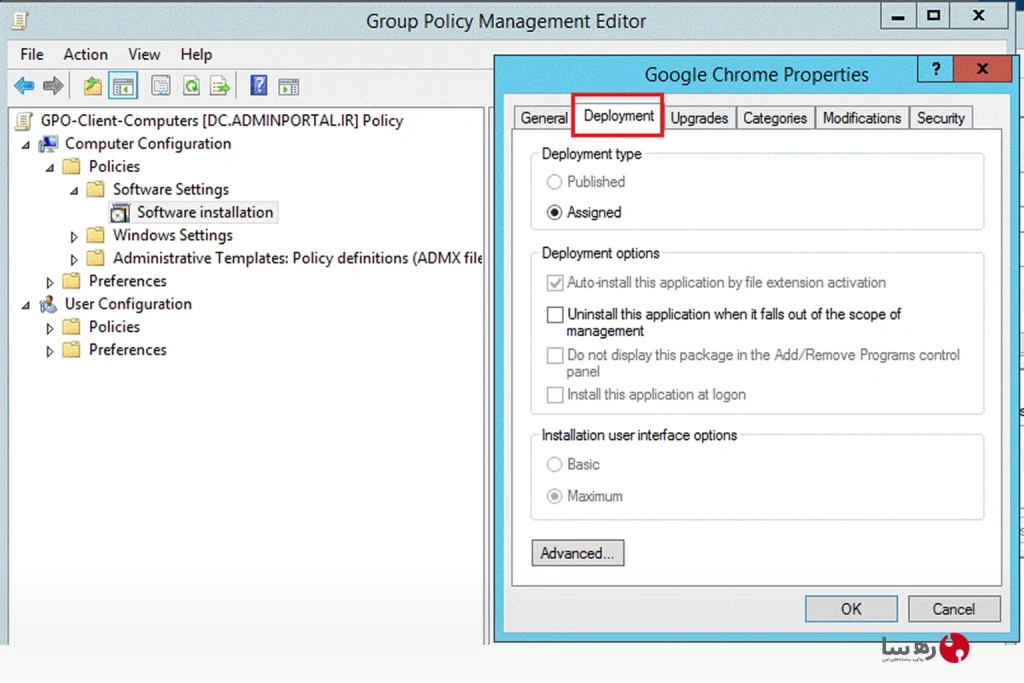
Task: Click the Back arrow in the toolbar
Action: pos(24,86)
